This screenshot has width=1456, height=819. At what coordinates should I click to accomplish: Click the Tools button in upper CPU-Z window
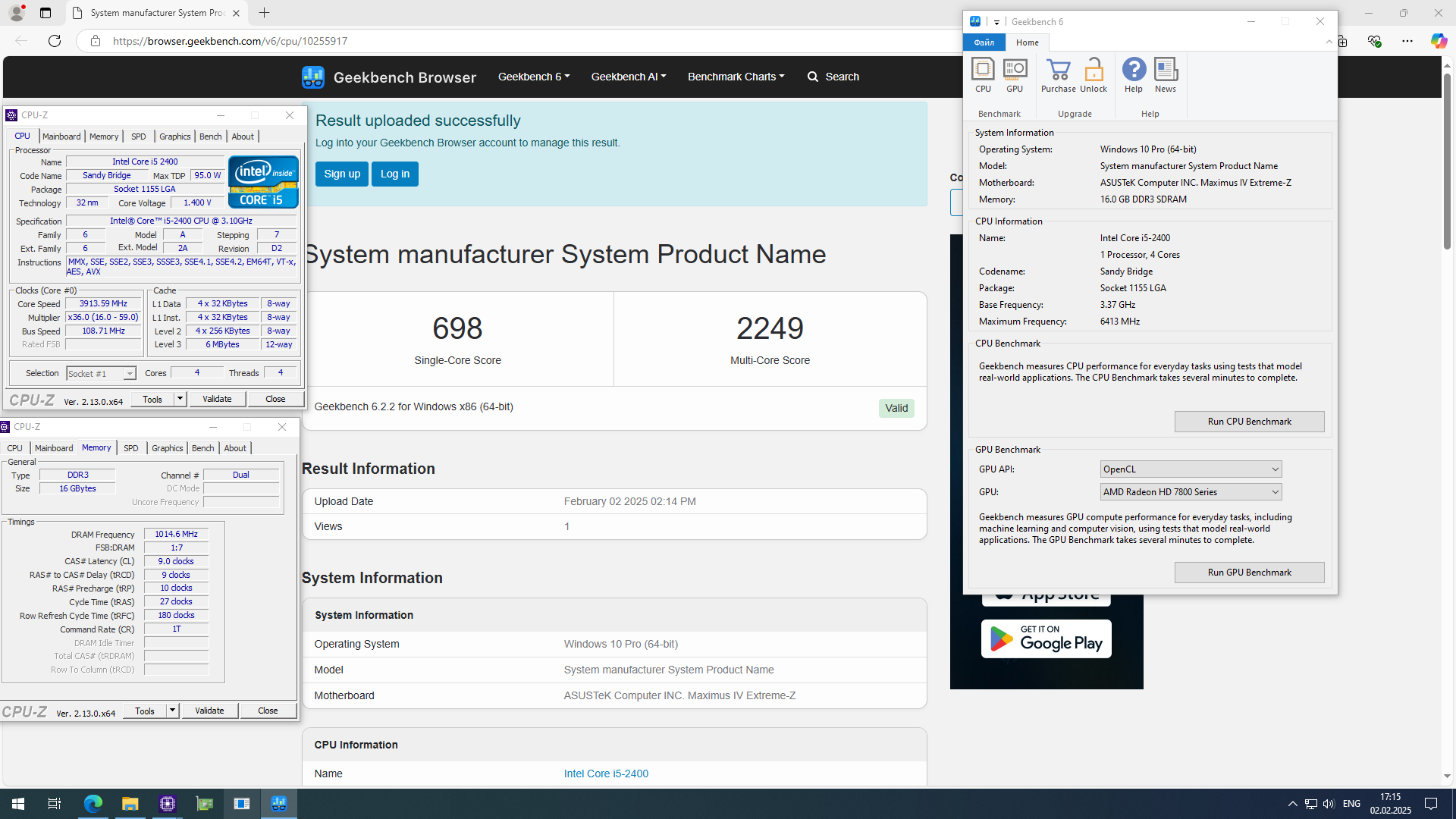pos(152,399)
